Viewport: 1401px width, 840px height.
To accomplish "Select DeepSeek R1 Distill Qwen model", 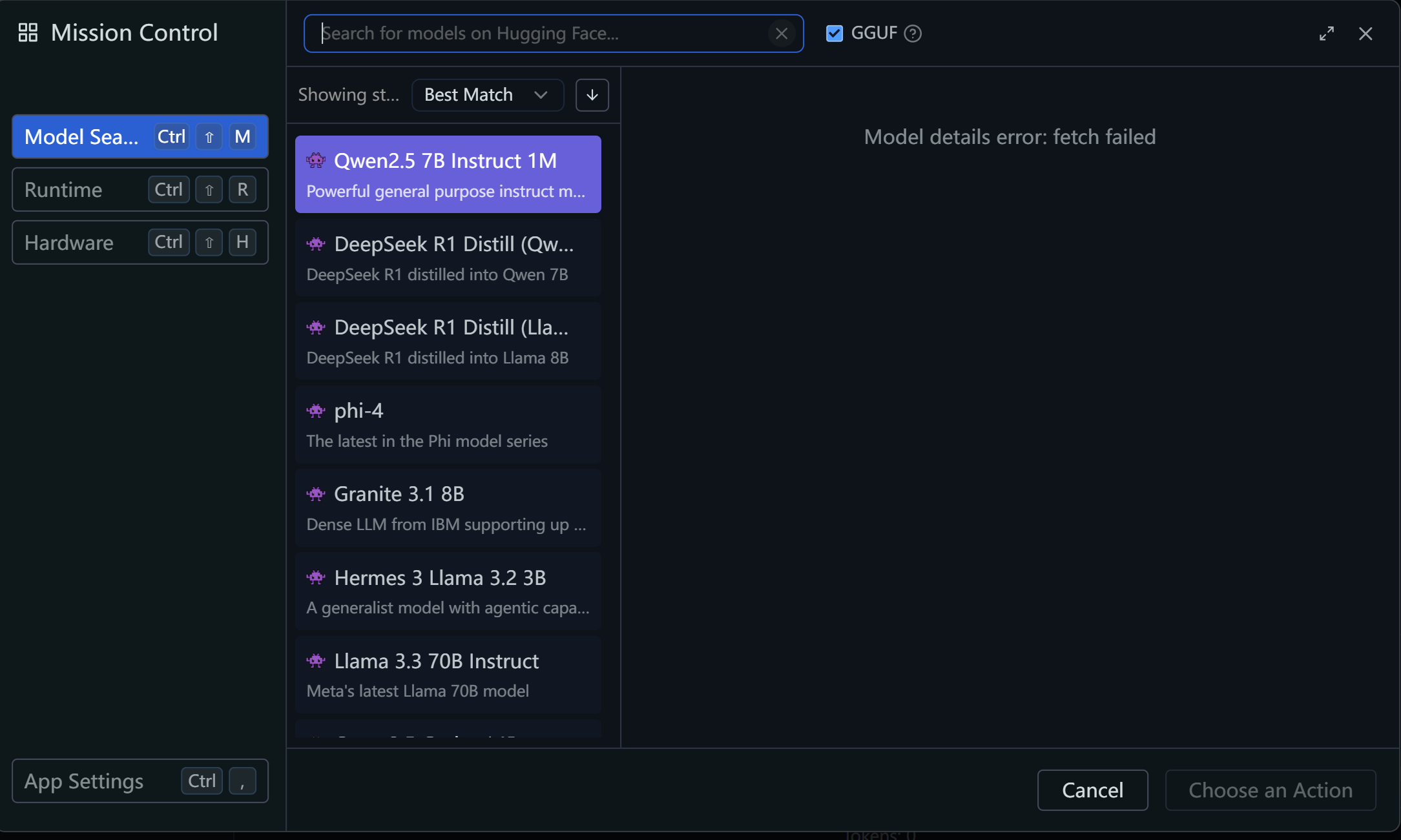I will (x=448, y=258).
